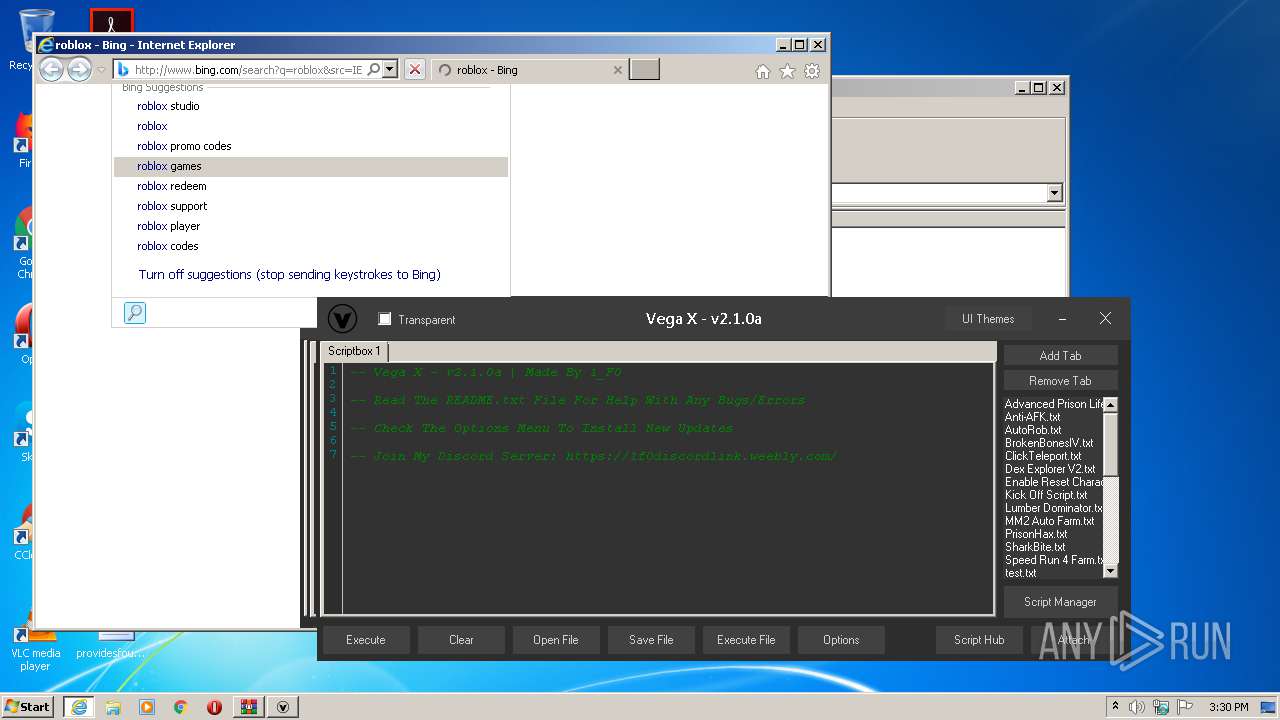Select PrisonHax.txt script
Screen dimensions: 1280x720
1036,534
